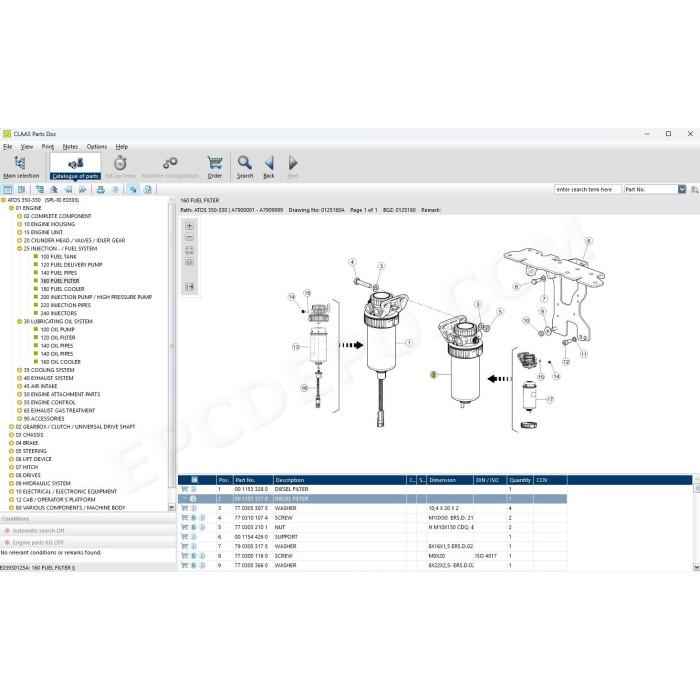Collapse 30 LUBRICATING OIL SYSTEM node
700x700 pixels.
coord(20,321)
